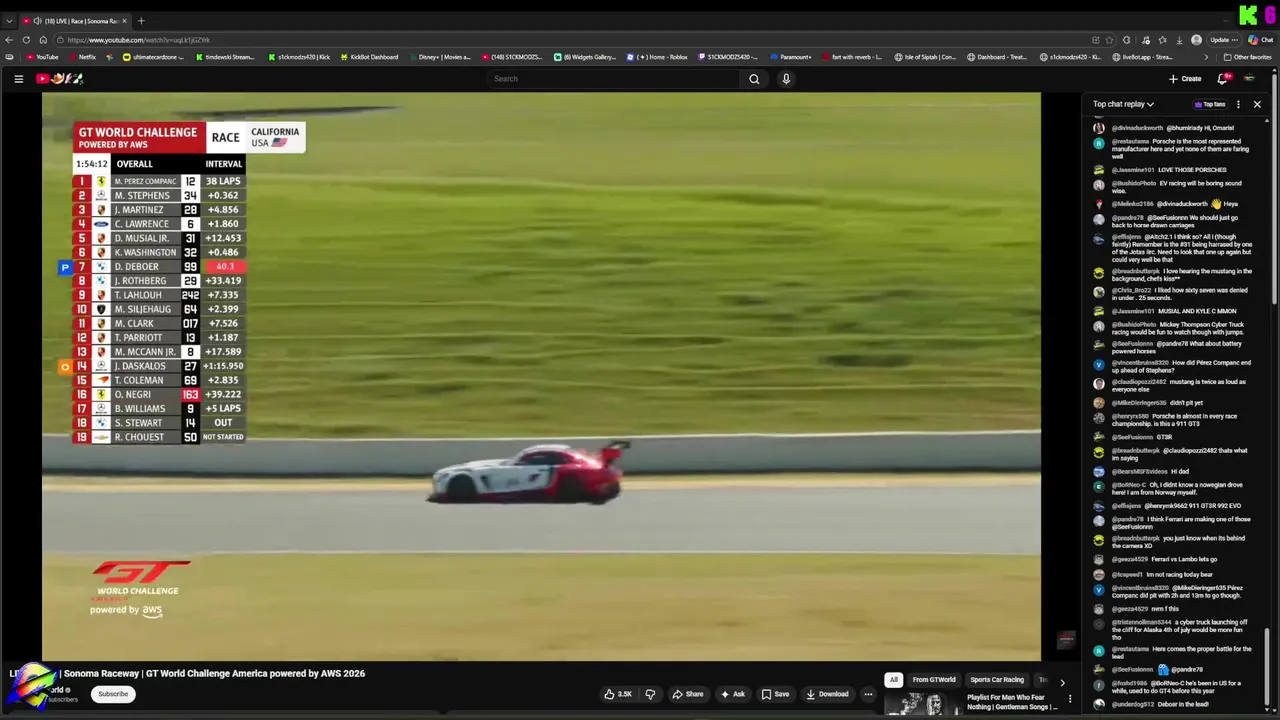
Task: Click the thumbs down dislike icon
Action: pos(650,694)
